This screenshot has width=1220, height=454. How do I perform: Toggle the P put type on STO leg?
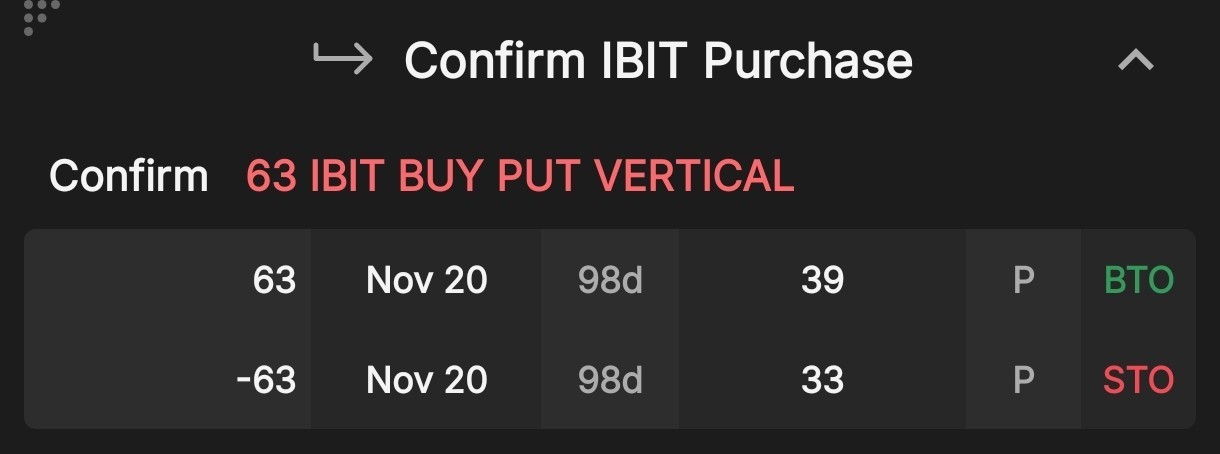pyautogui.click(x=1023, y=380)
